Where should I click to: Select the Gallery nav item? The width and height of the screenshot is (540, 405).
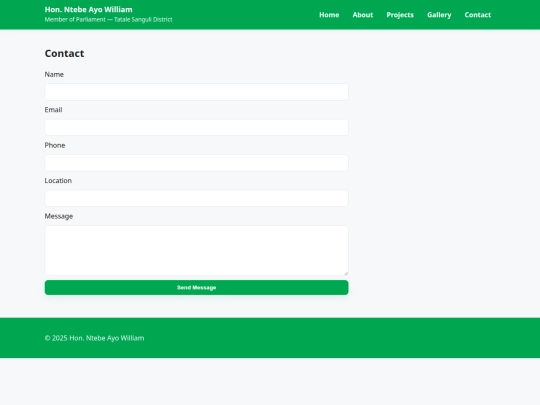pyautogui.click(x=439, y=15)
